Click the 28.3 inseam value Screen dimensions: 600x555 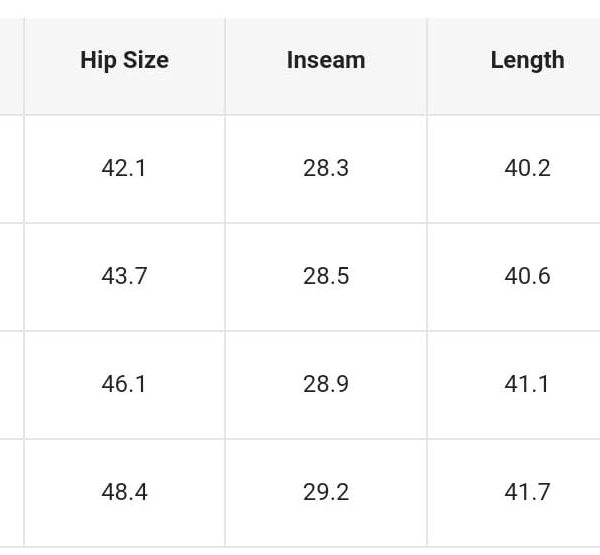point(326,168)
